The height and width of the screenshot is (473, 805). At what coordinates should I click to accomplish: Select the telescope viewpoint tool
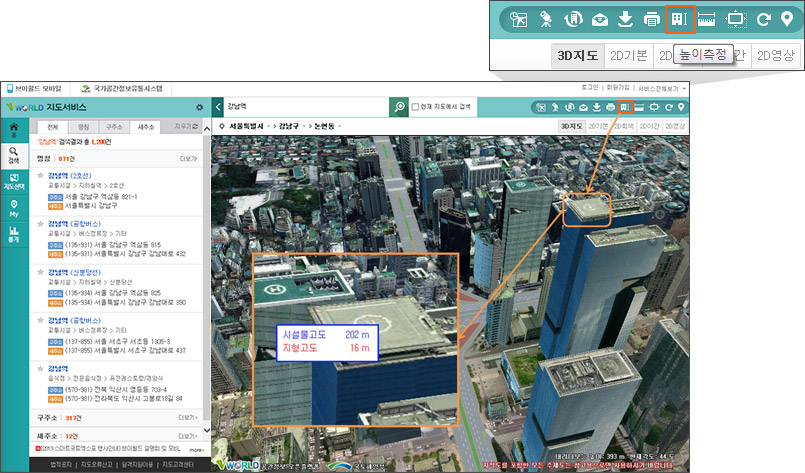(x=555, y=107)
